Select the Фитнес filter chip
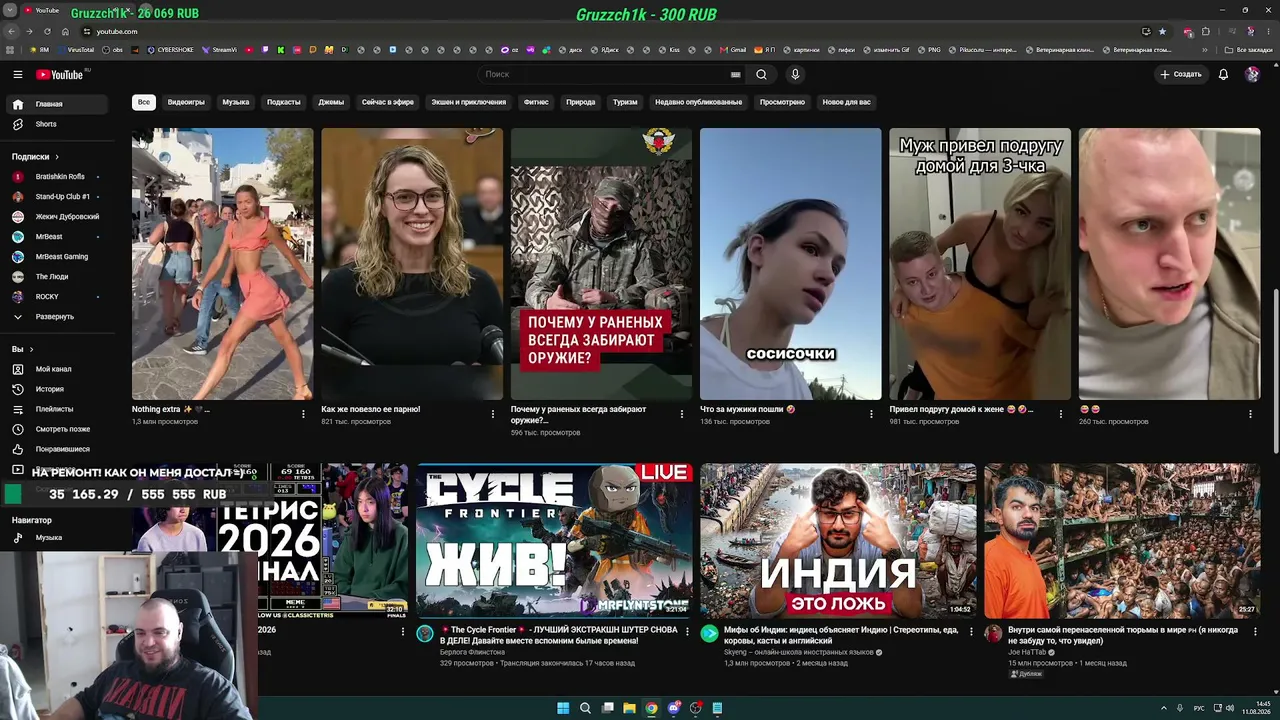 tap(536, 102)
